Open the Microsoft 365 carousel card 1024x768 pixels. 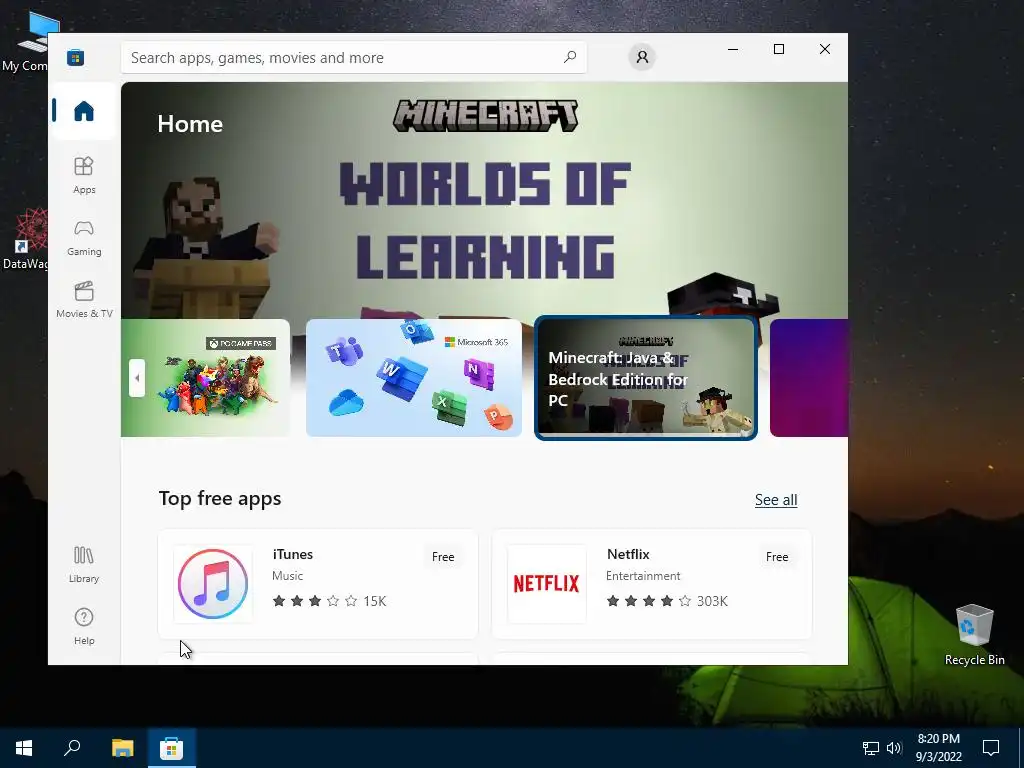click(414, 378)
